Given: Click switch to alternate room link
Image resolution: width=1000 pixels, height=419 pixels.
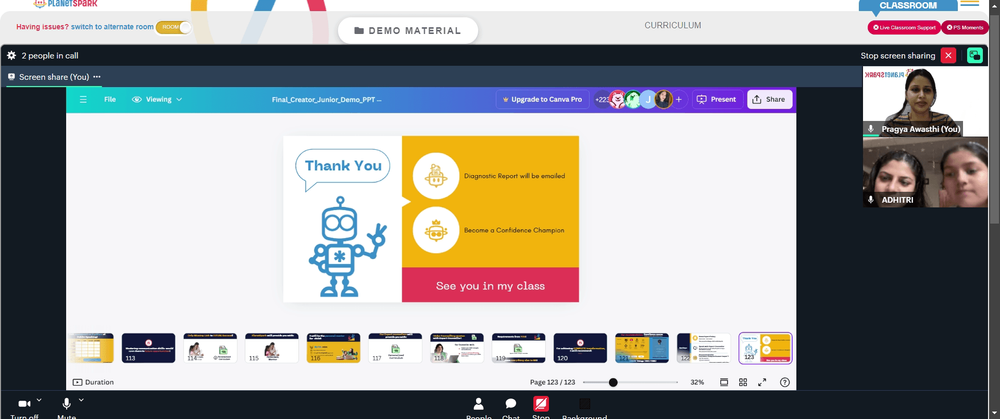Looking at the screenshot, I should click(x=112, y=27).
